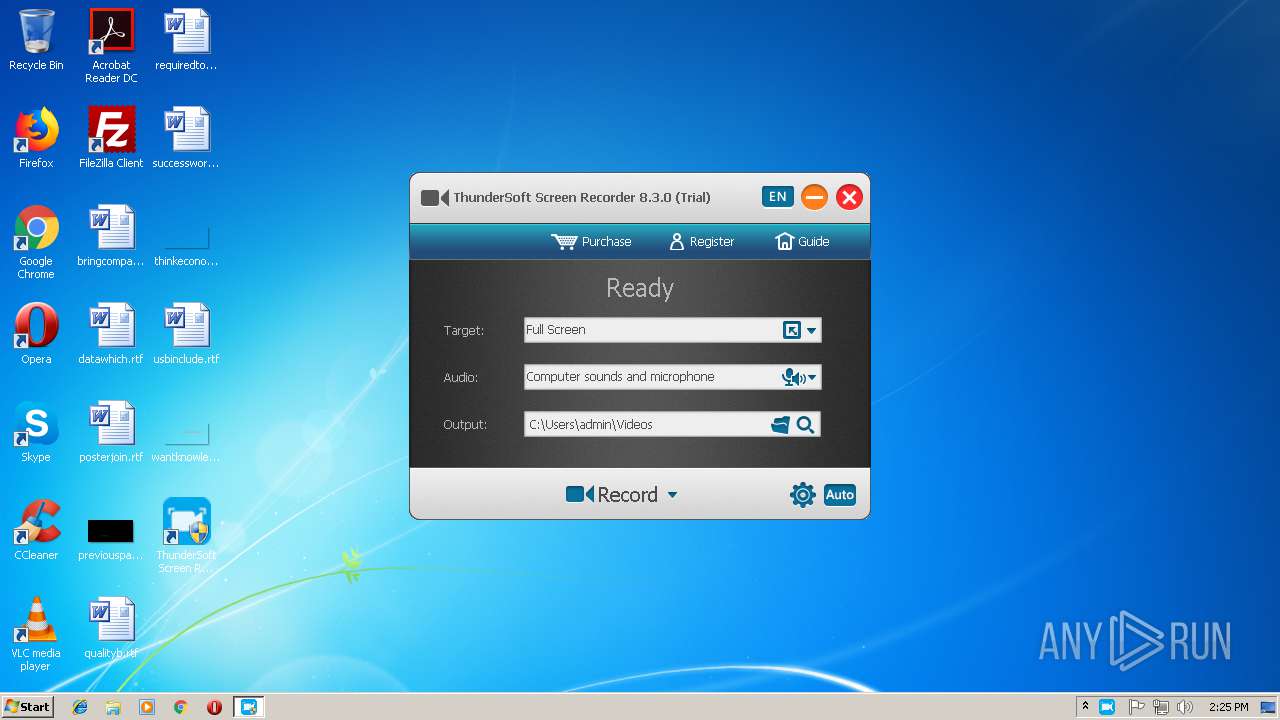Close the ThunderSoft Screen Recorder window
The height and width of the screenshot is (720, 1280).
(849, 197)
